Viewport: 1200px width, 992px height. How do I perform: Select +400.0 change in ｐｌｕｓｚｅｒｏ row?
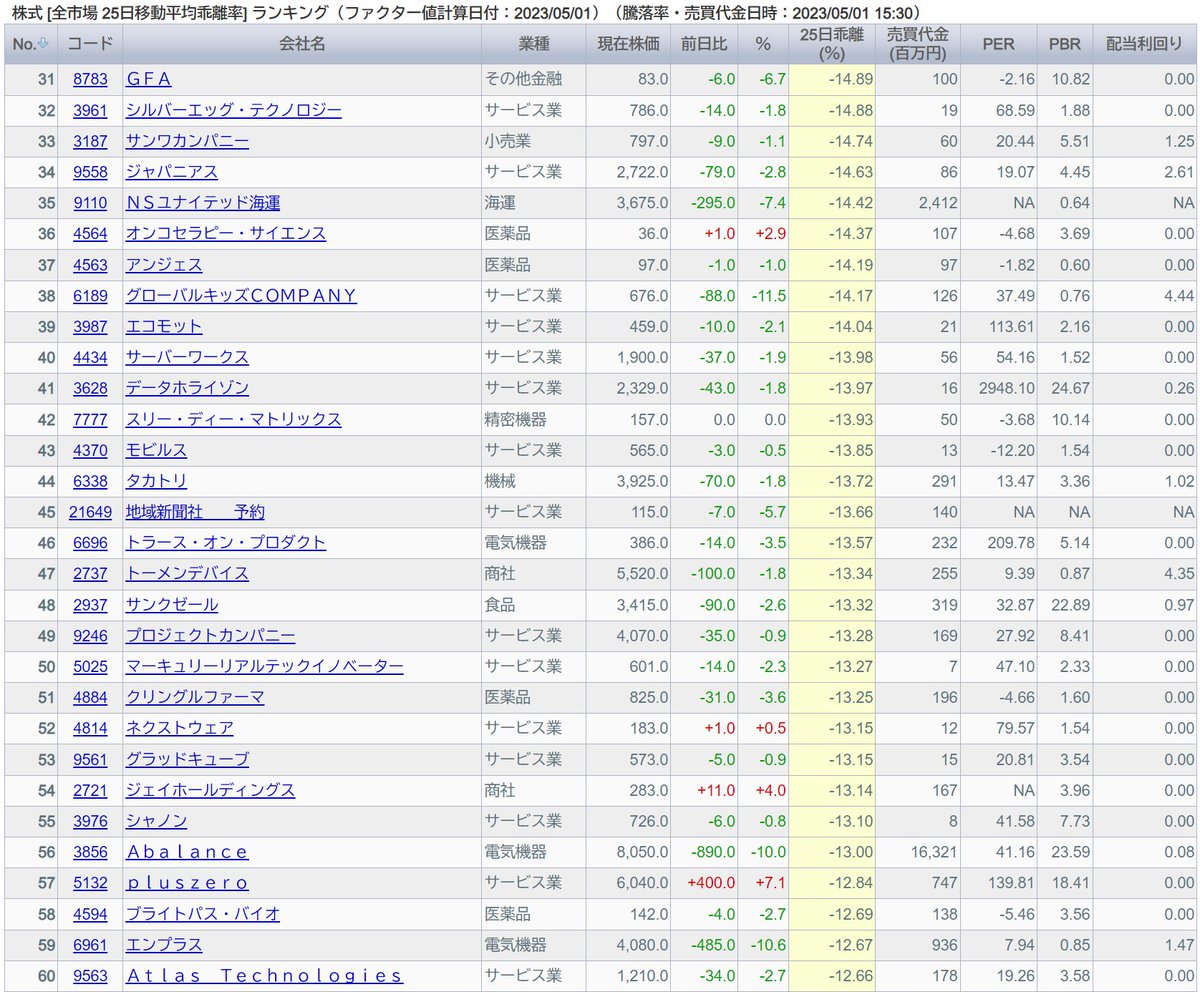click(710, 884)
